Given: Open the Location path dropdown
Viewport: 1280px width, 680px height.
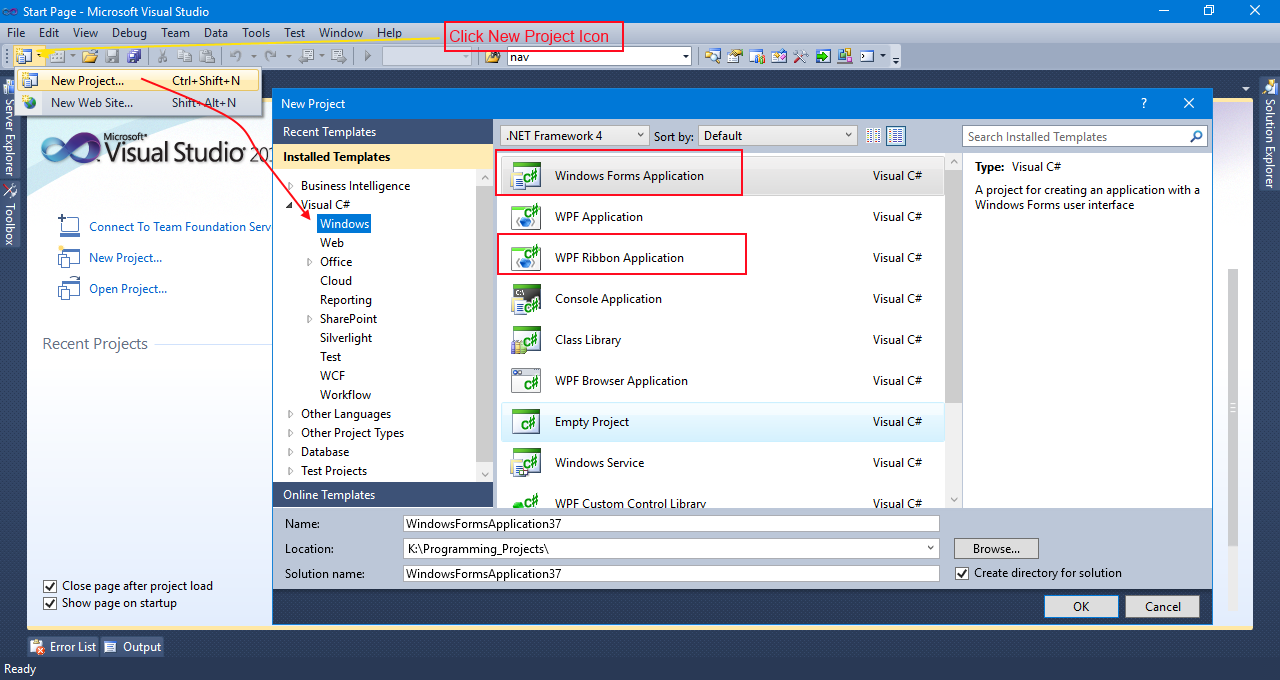Looking at the screenshot, I should click(931, 548).
